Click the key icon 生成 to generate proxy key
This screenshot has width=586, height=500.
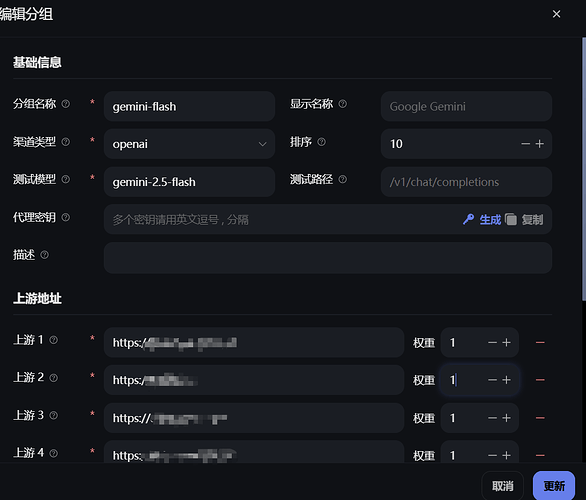(x=482, y=219)
